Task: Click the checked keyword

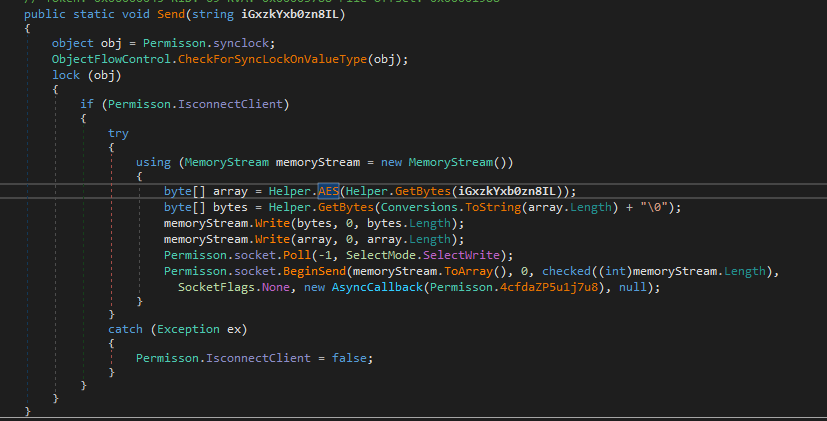Action: pos(566,271)
